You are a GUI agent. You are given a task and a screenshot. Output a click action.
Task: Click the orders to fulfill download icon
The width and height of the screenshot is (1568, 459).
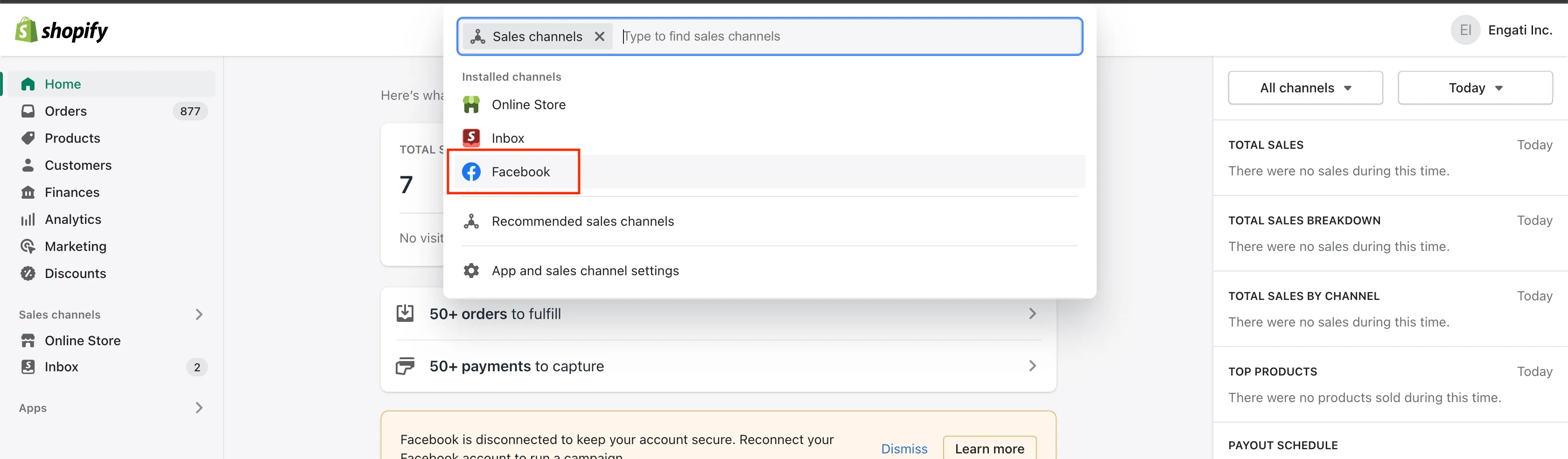(405, 313)
